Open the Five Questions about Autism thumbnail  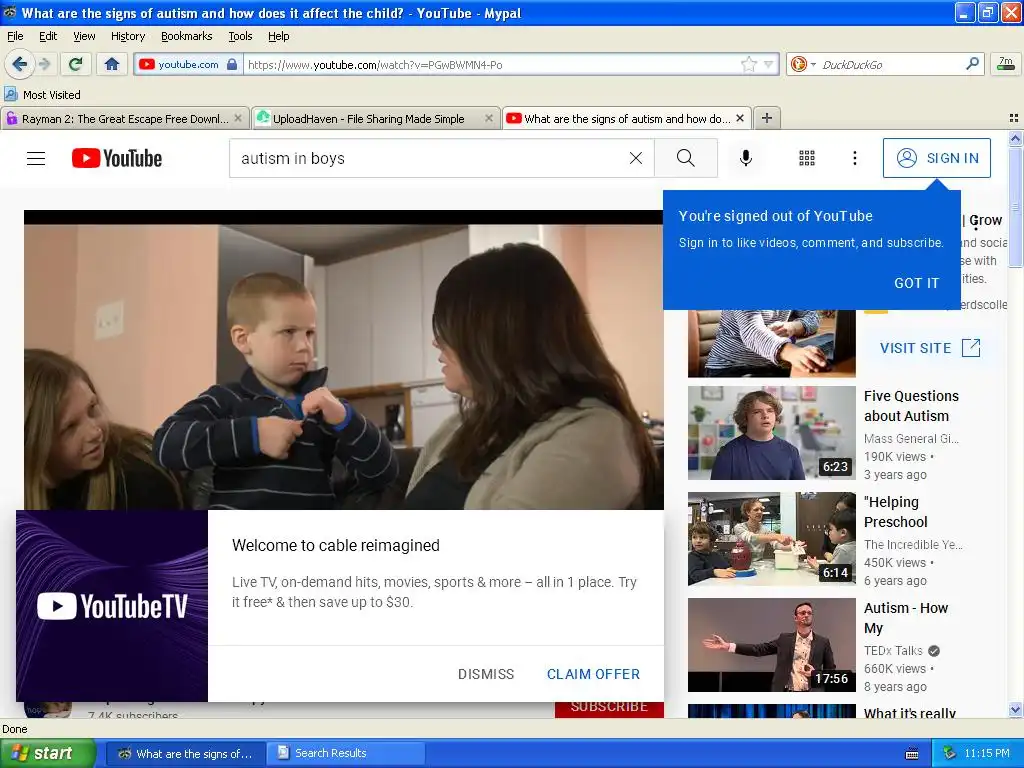771,433
